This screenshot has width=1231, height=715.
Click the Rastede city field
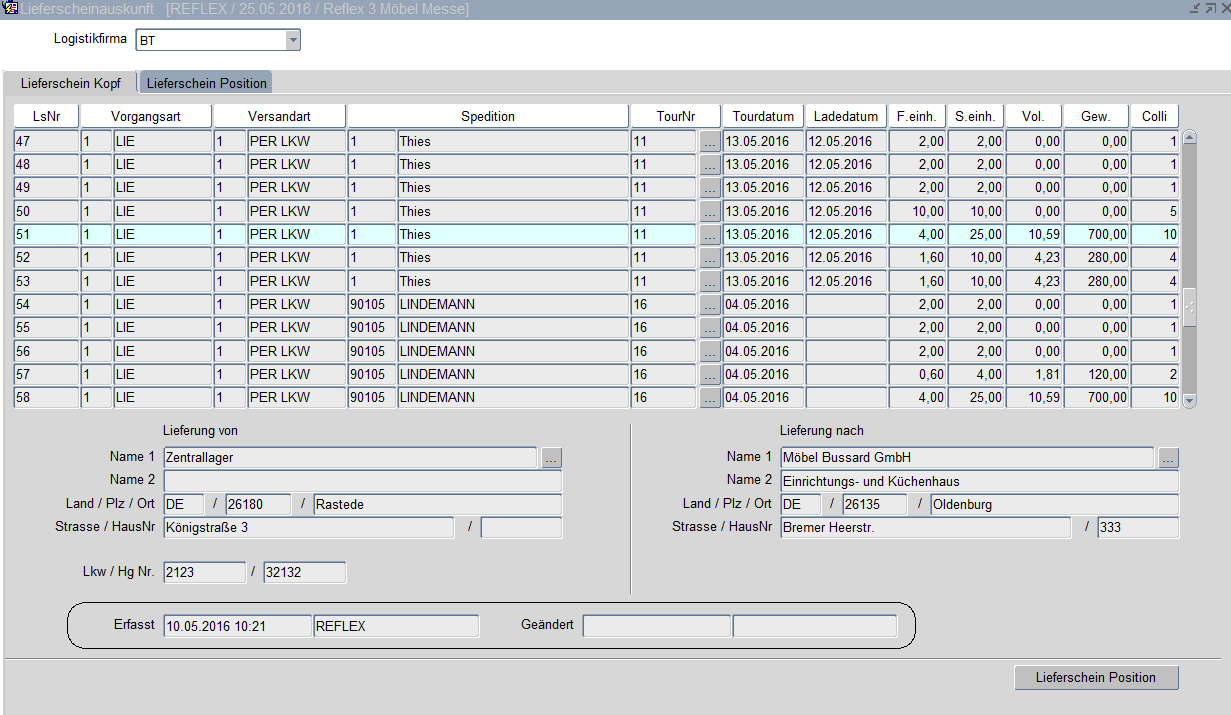click(437, 505)
